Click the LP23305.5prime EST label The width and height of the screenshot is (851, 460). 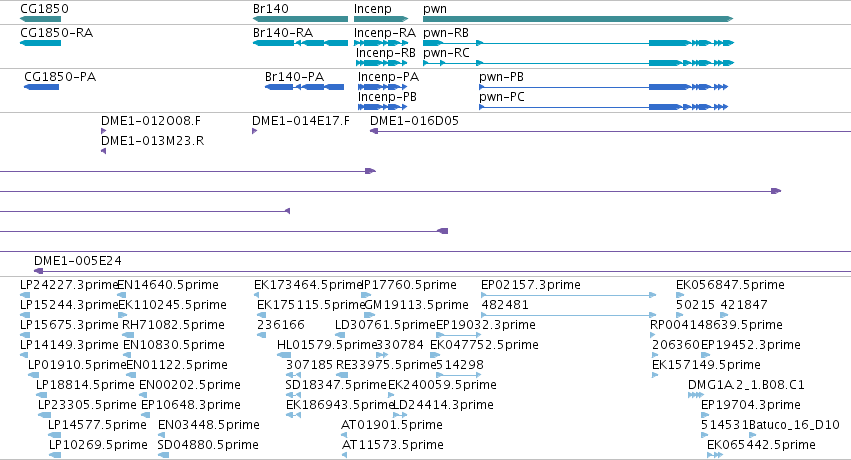pyautogui.click(x=87, y=405)
